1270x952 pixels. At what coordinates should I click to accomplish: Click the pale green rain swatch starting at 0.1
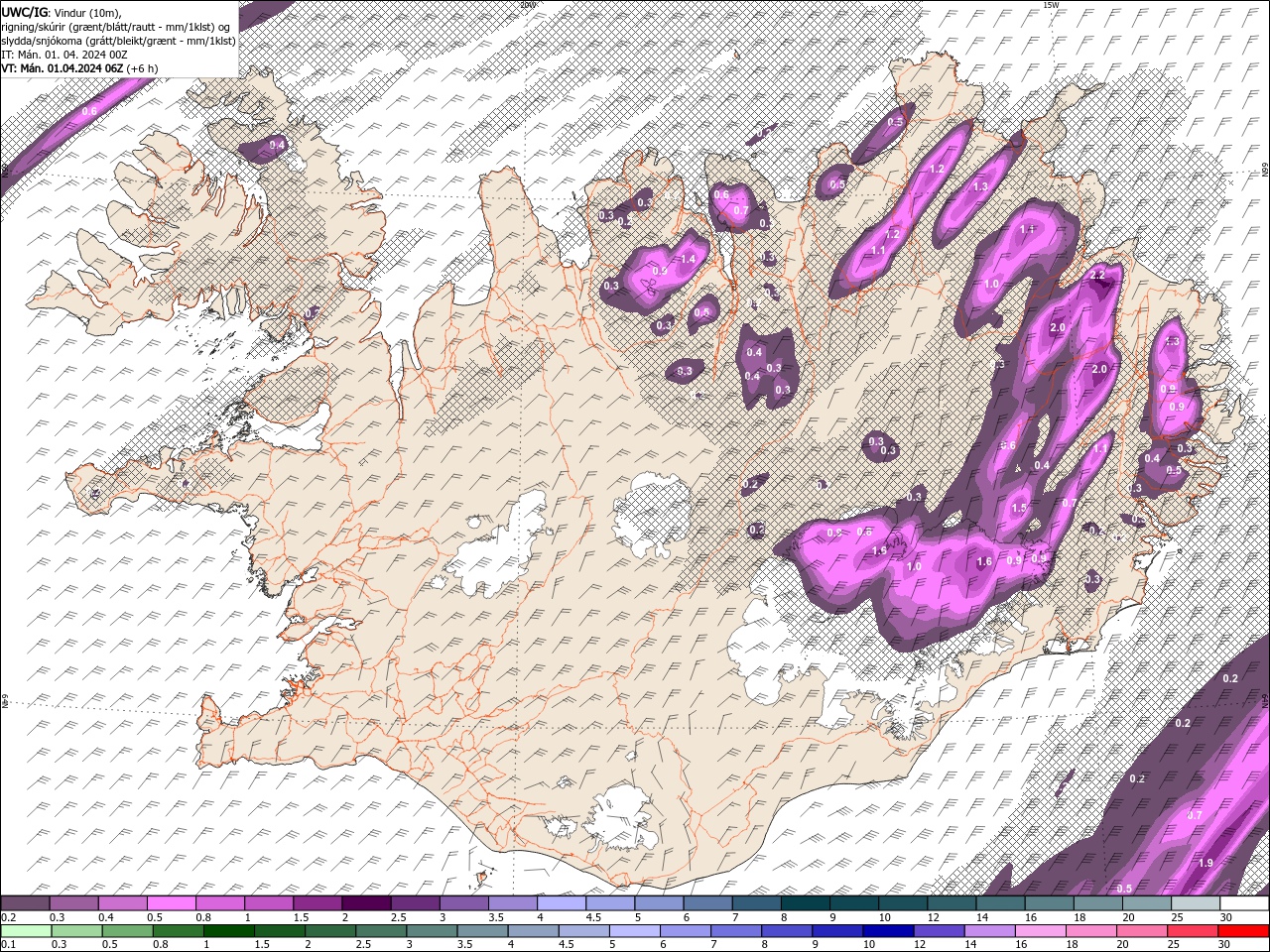(x=26, y=931)
